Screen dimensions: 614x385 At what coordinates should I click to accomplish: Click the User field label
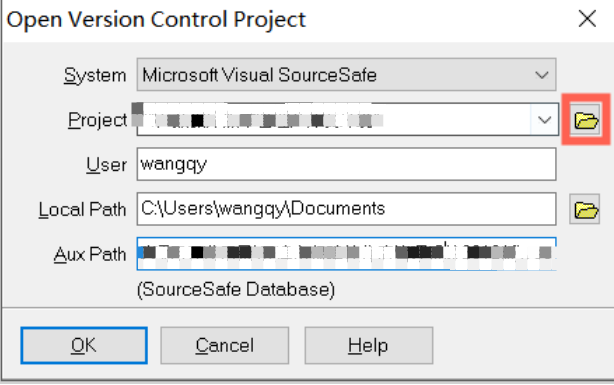pos(106,164)
